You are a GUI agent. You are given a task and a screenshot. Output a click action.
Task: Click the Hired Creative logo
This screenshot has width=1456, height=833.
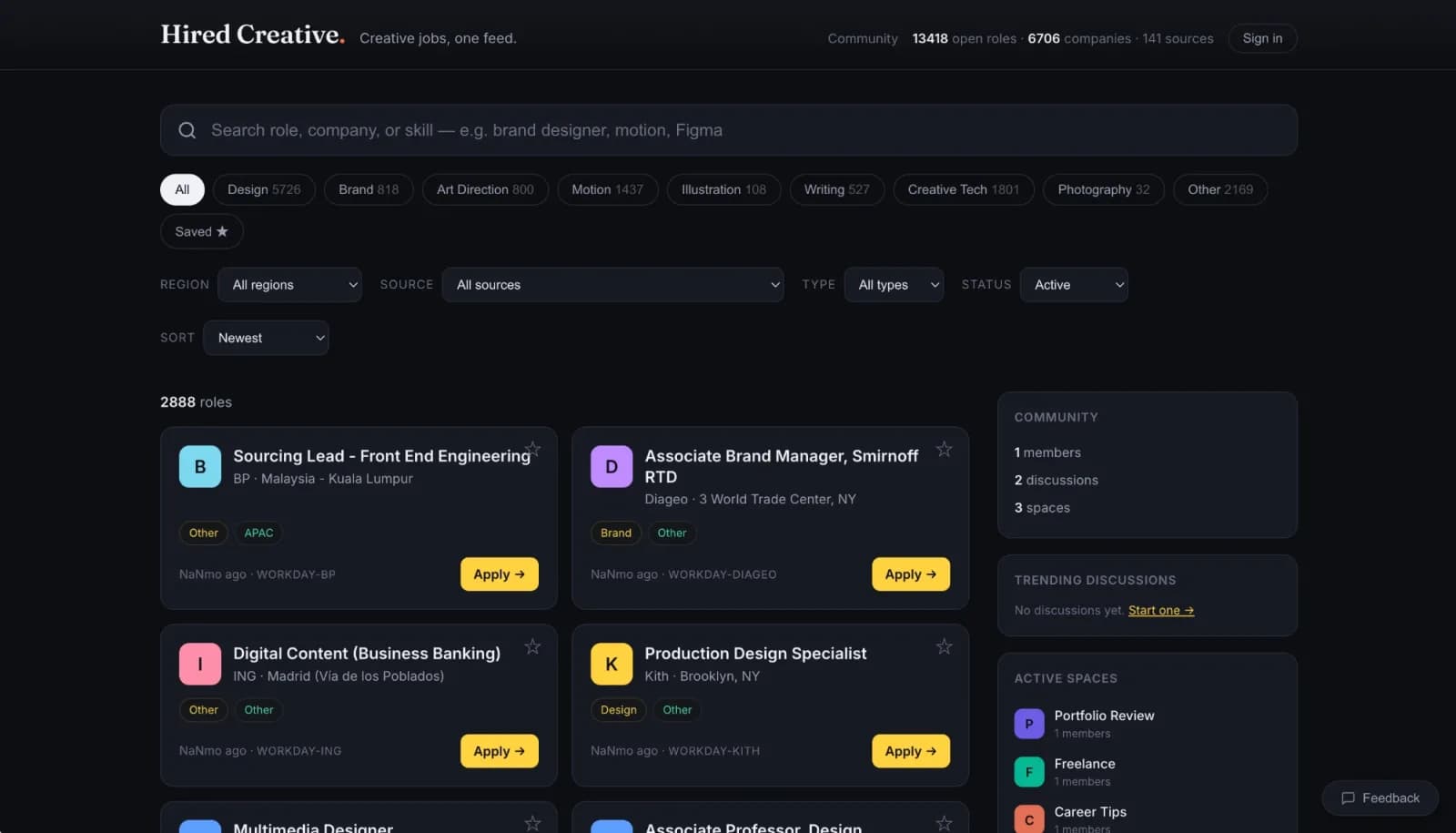pos(253,35)
